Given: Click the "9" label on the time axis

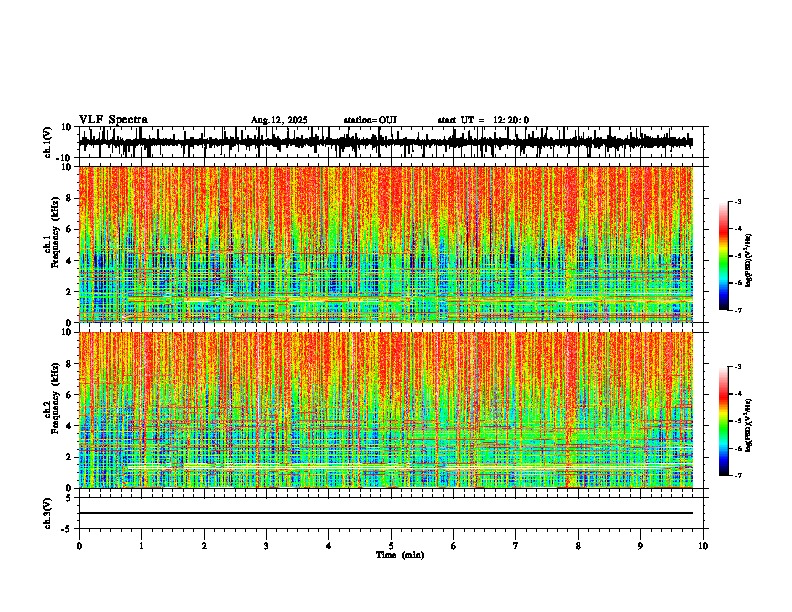Looking at the screenshot, I should pos(640,546).
